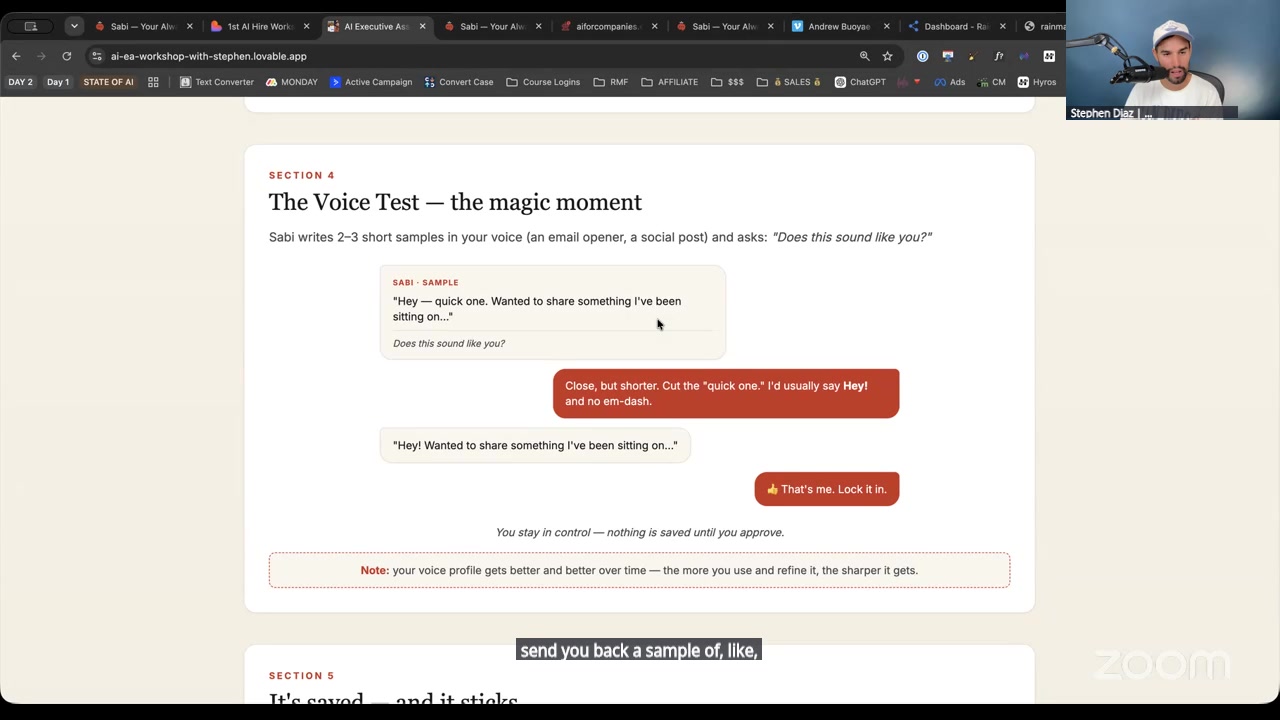The image size is (1280, 720).
Task: Click the site info icon beside the URL
Action: click(x=96, y=56)
